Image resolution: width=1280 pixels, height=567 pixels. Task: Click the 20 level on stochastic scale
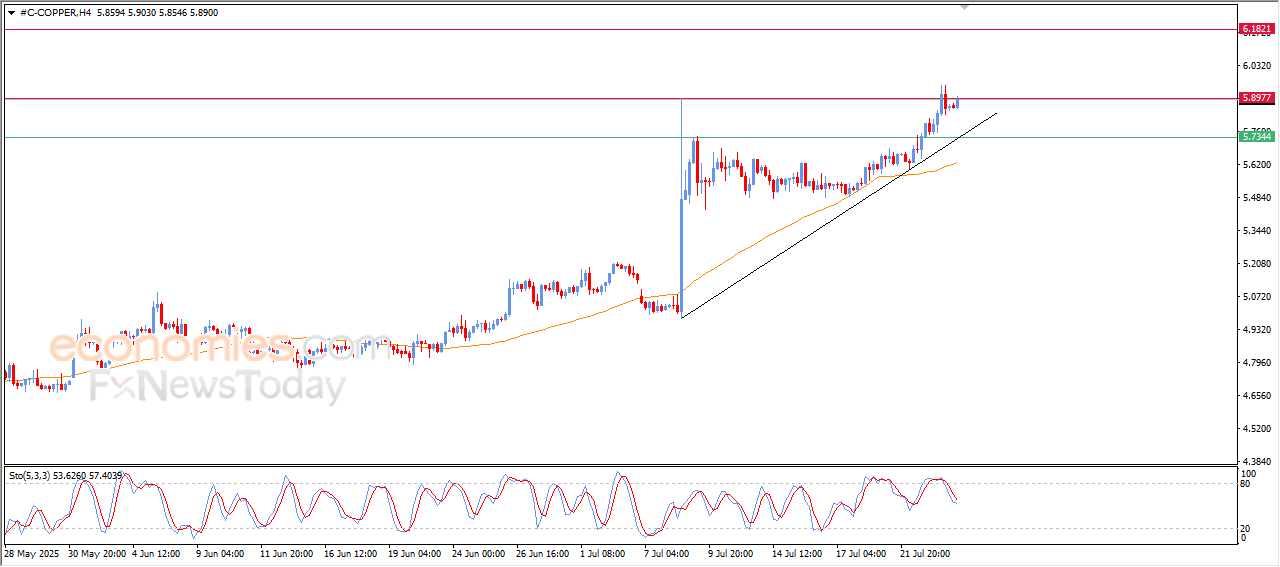click(1246, 528)
